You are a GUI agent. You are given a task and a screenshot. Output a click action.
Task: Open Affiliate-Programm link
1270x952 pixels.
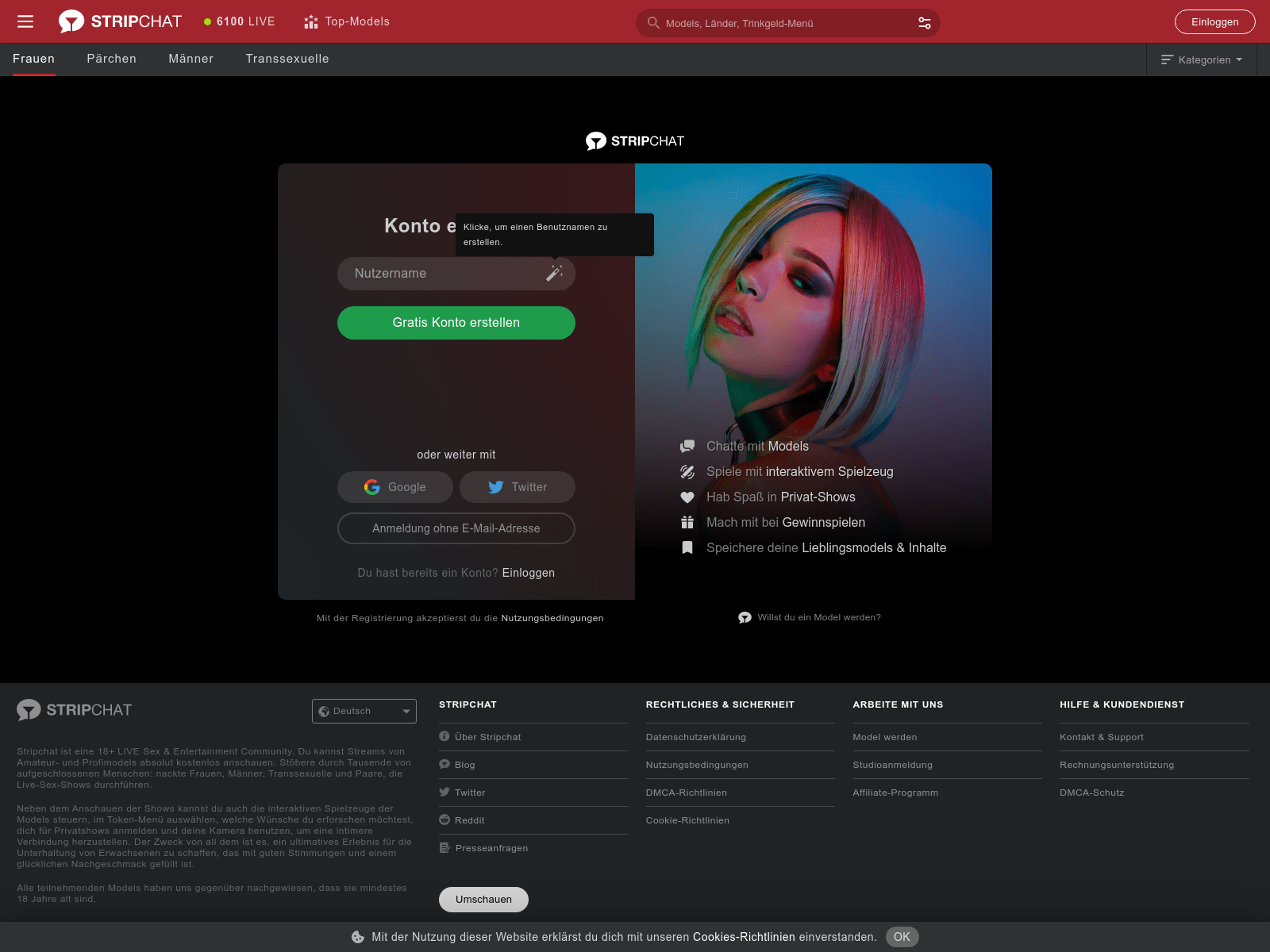[x=895, y=793]
